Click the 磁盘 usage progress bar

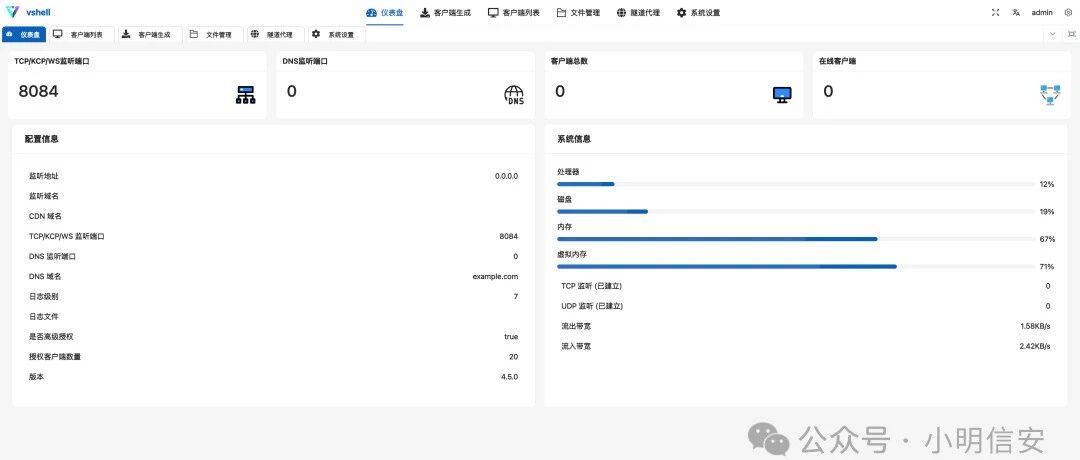(x=797, y=211)
